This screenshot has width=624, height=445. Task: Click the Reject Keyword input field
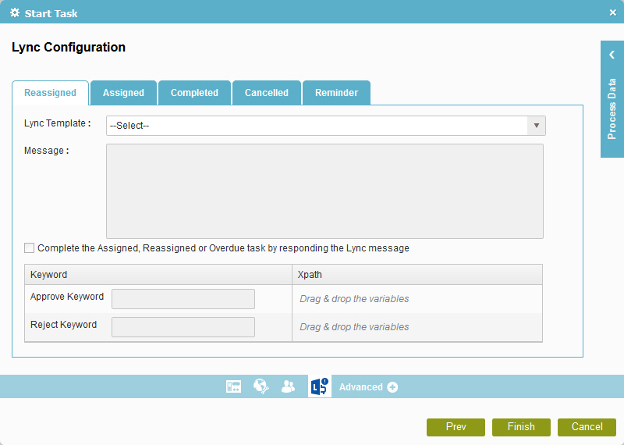[x=183, y=327]
